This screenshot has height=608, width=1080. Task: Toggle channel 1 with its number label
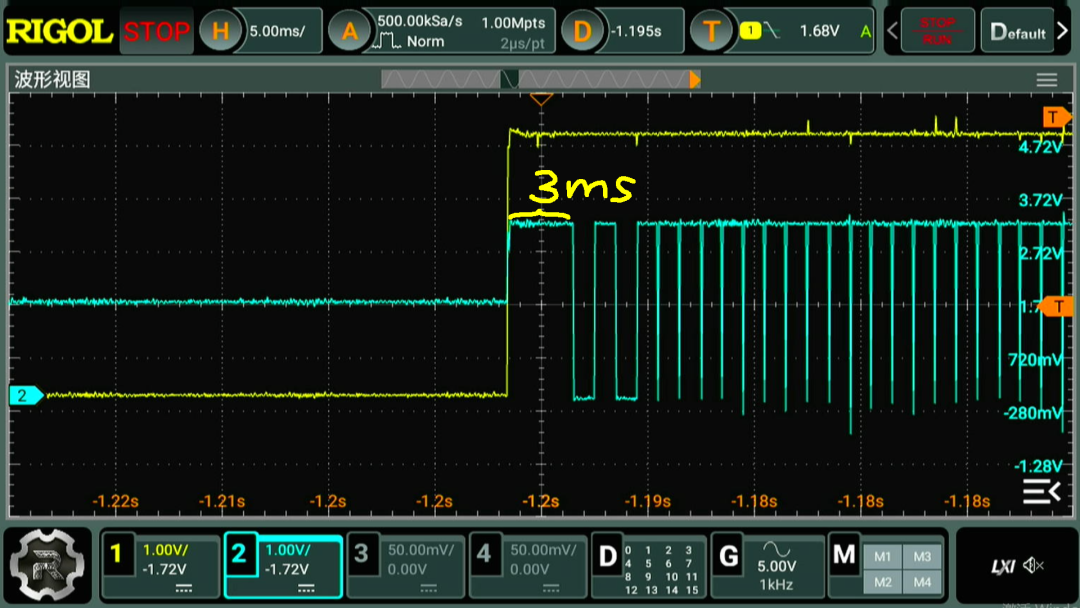(116, 554)
